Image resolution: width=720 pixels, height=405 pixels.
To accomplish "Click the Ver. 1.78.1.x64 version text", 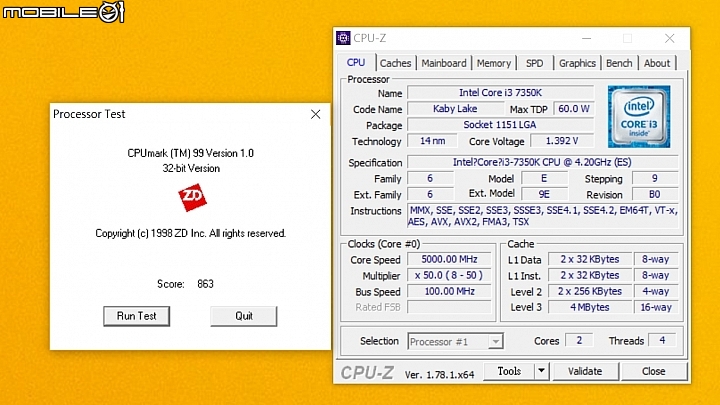I will [439, 375].
